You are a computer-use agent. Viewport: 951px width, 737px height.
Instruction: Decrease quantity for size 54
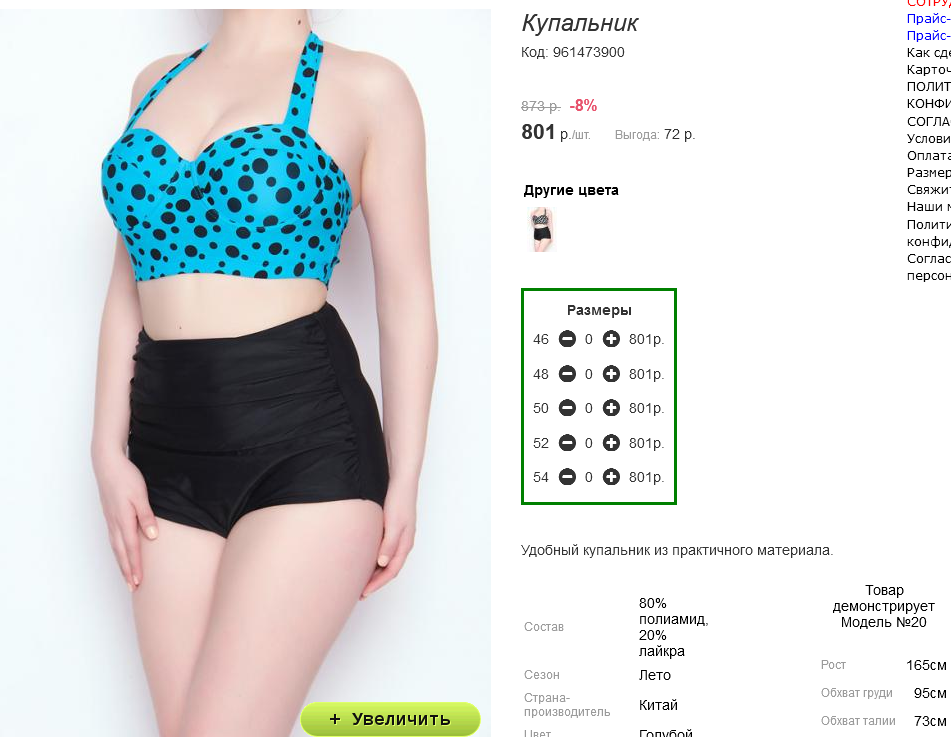coord(567,477)
